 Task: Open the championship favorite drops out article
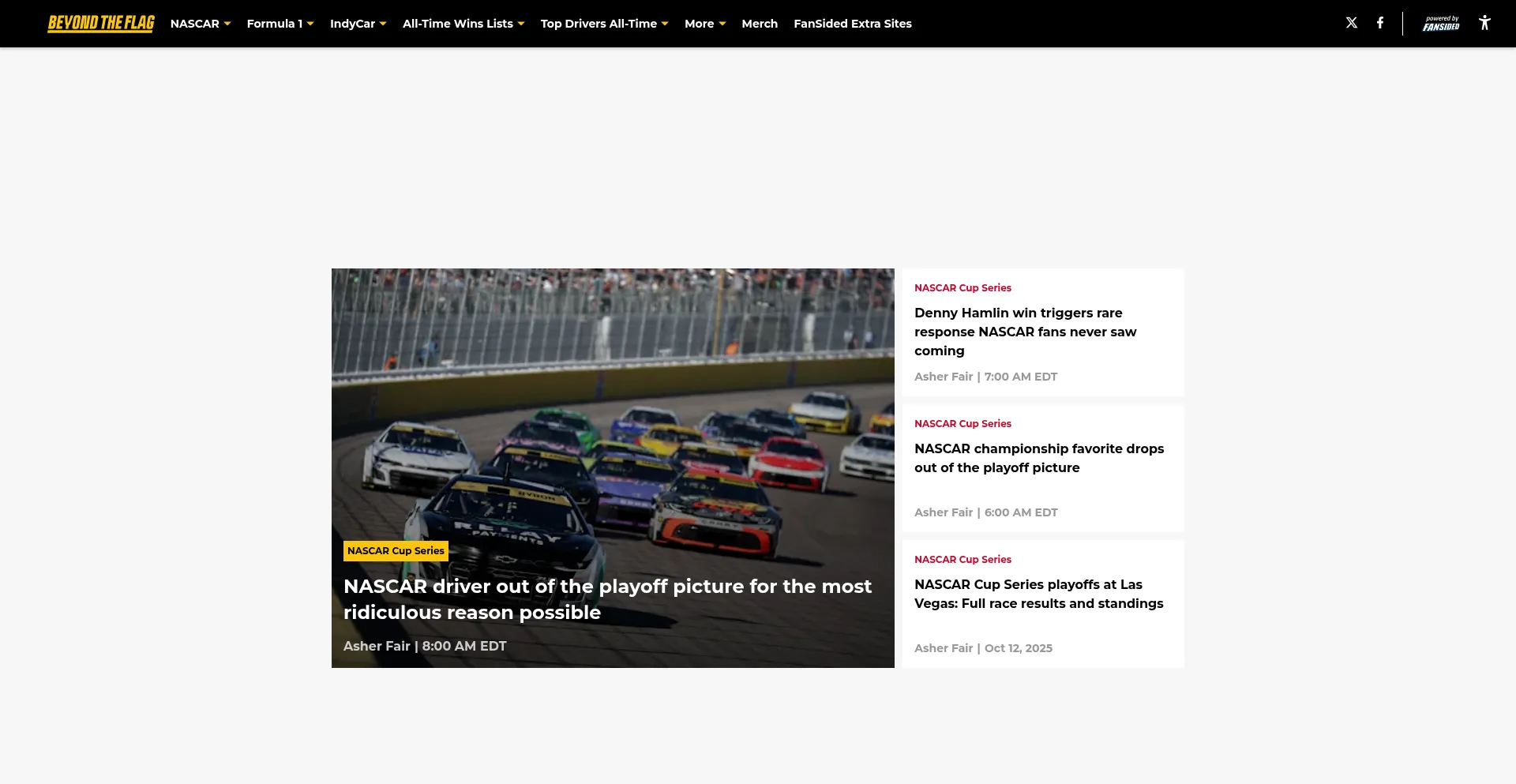1038,458
